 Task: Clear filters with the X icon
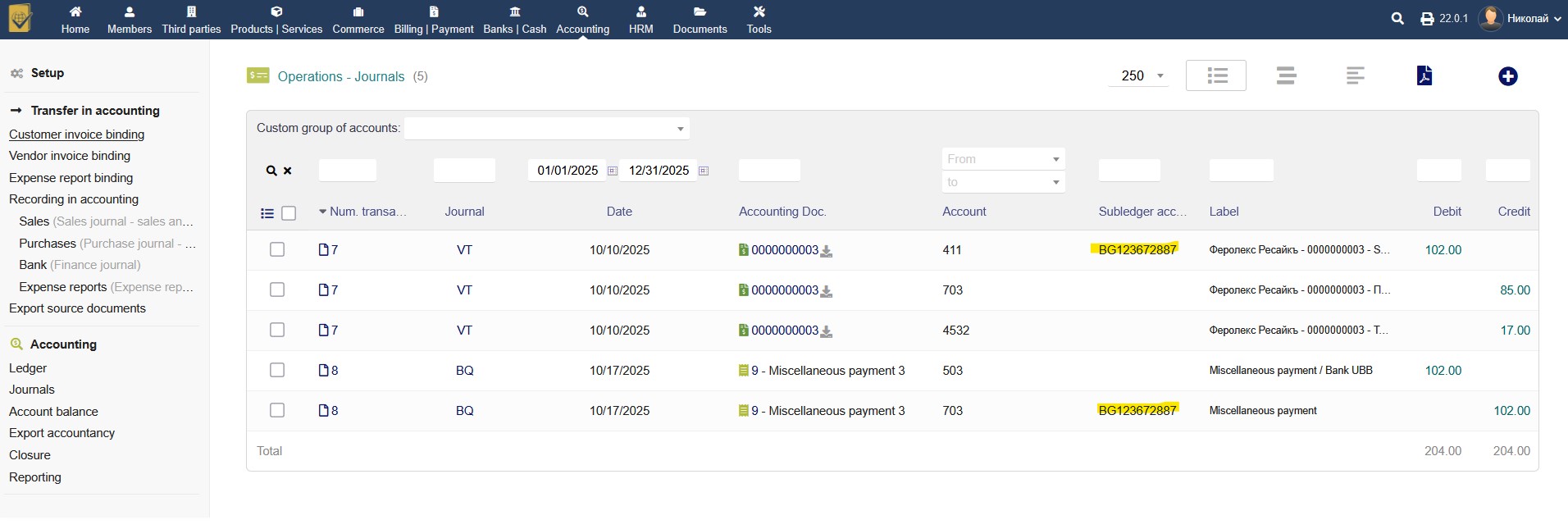288,171
